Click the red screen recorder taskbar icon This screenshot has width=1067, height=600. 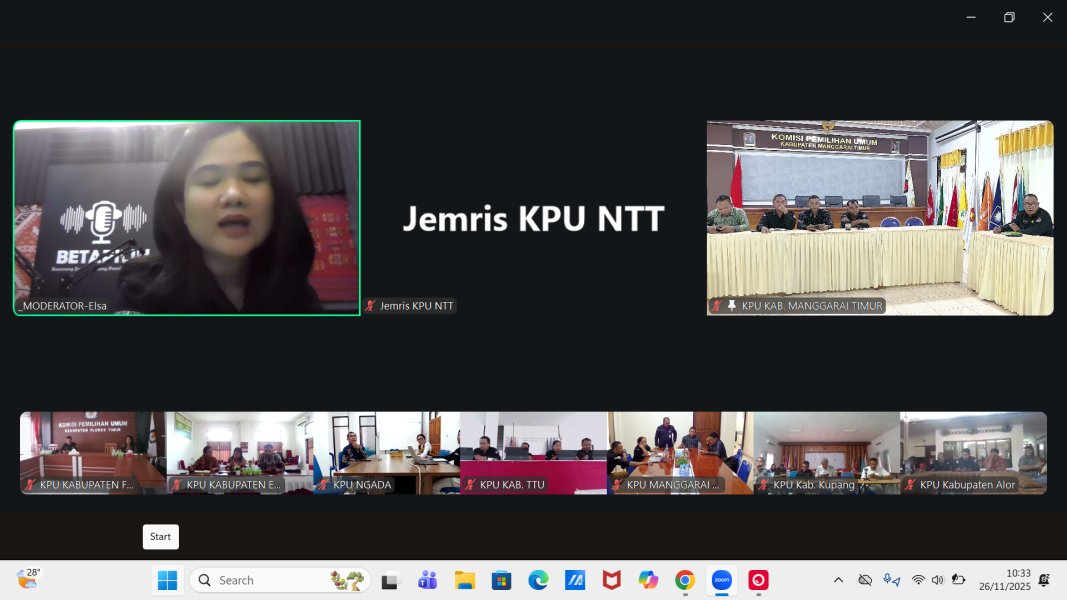(758, 580)
